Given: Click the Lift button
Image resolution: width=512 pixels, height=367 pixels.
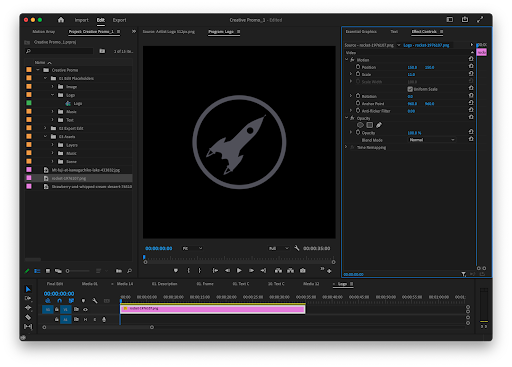Looking at the screenshot, I should (278, 271).
